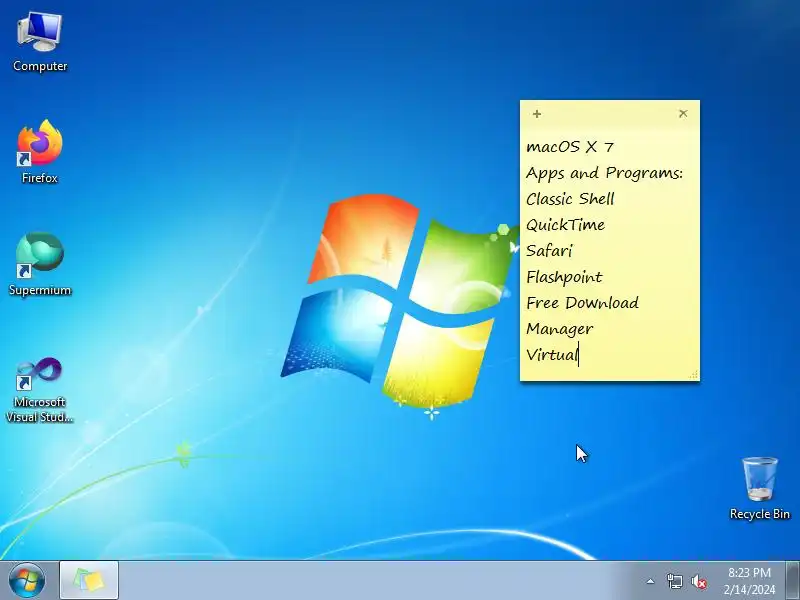800x600 pixels.
Task: Select the Microsoft Visual Studio shortcut
Action: [x=40, y=390]
